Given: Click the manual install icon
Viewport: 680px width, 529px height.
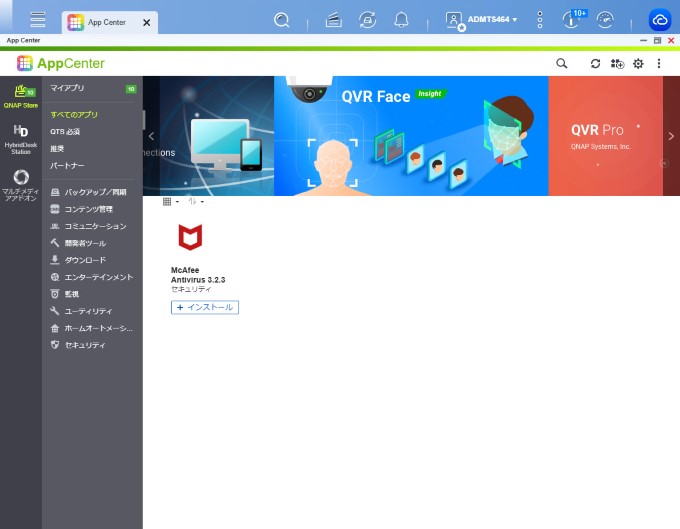Looking at the screenshot, I should [617, 64].
